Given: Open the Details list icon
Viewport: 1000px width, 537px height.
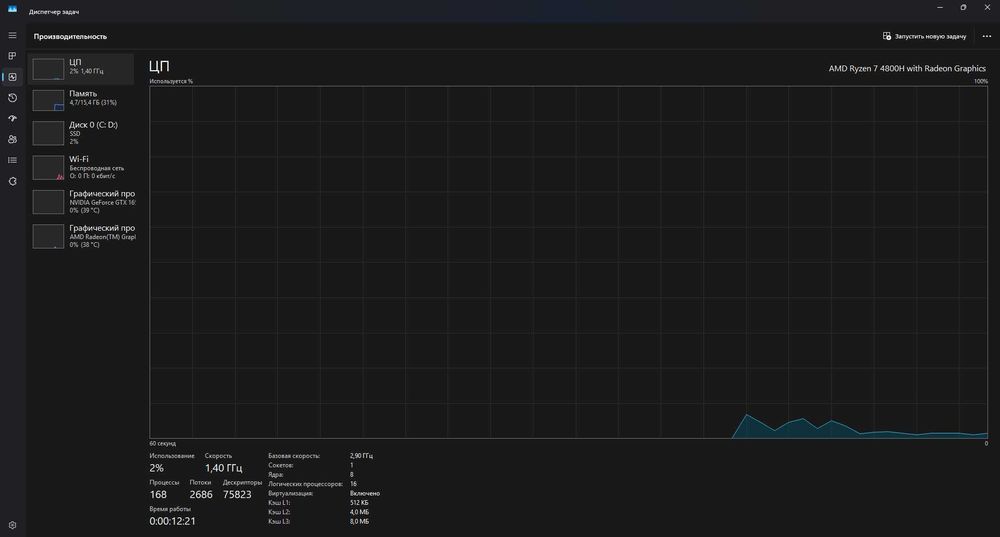Looking at the screenshot, I should [x=12, y=160].
